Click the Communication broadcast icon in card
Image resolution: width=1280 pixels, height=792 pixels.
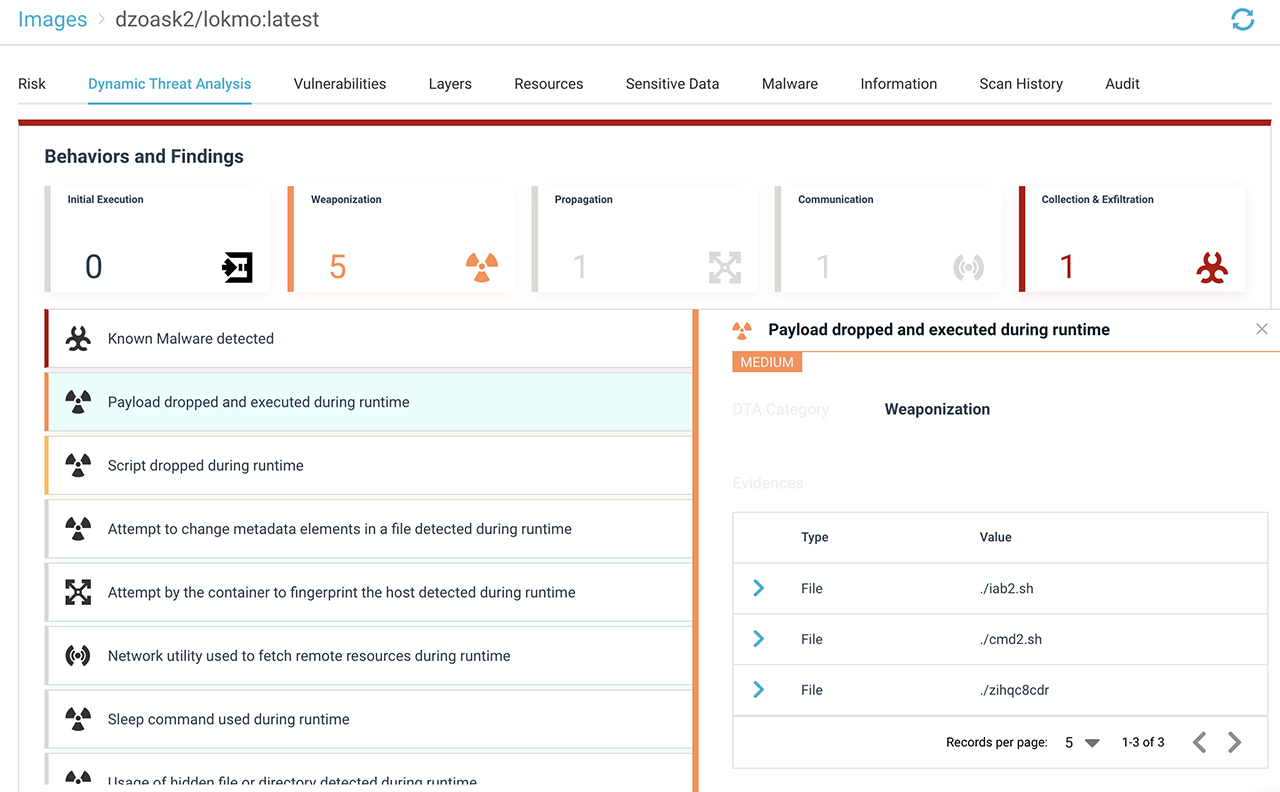point(968,267)
